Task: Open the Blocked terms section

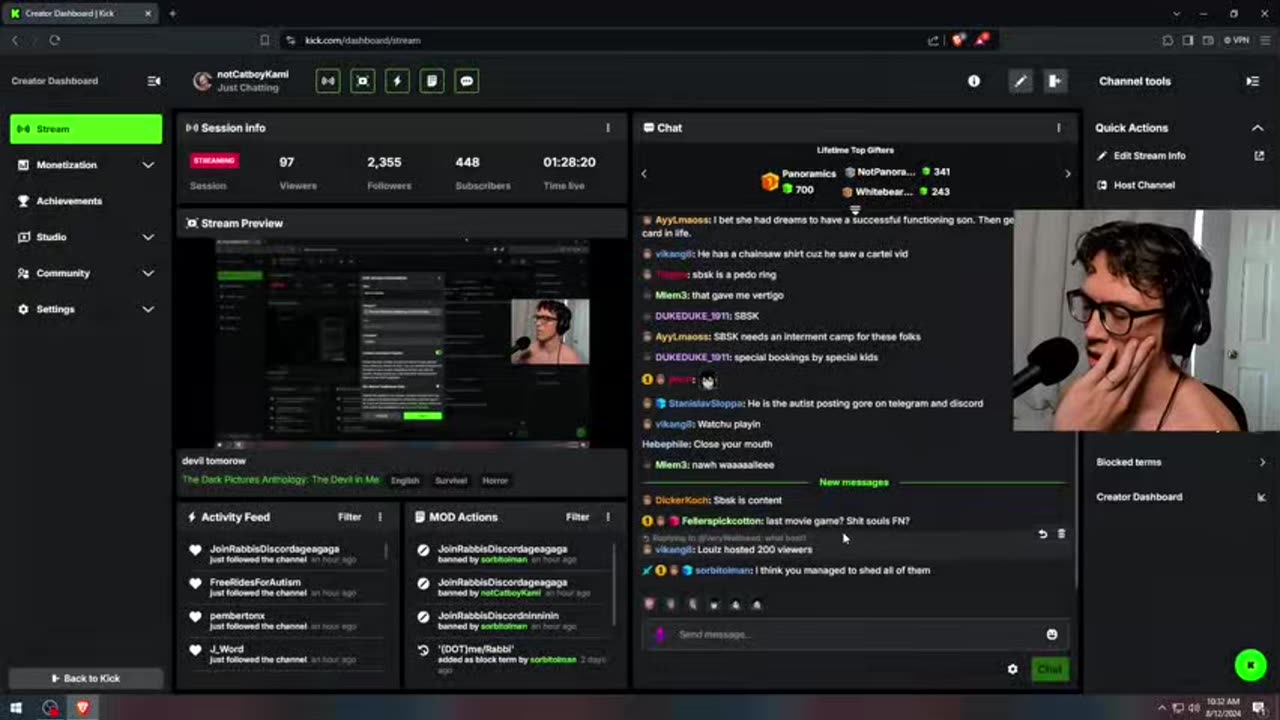Action: [1180, 462]
